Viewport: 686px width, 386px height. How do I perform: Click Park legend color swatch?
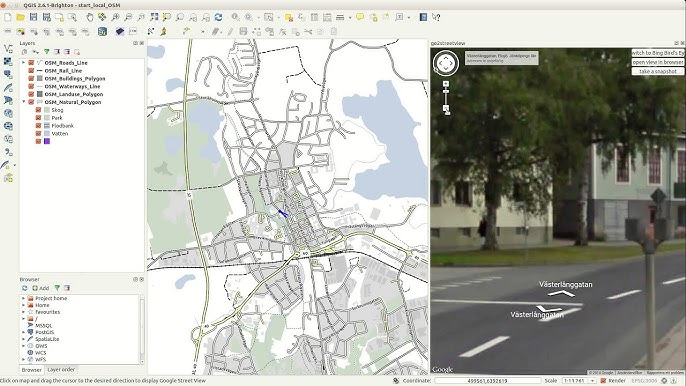47,118
